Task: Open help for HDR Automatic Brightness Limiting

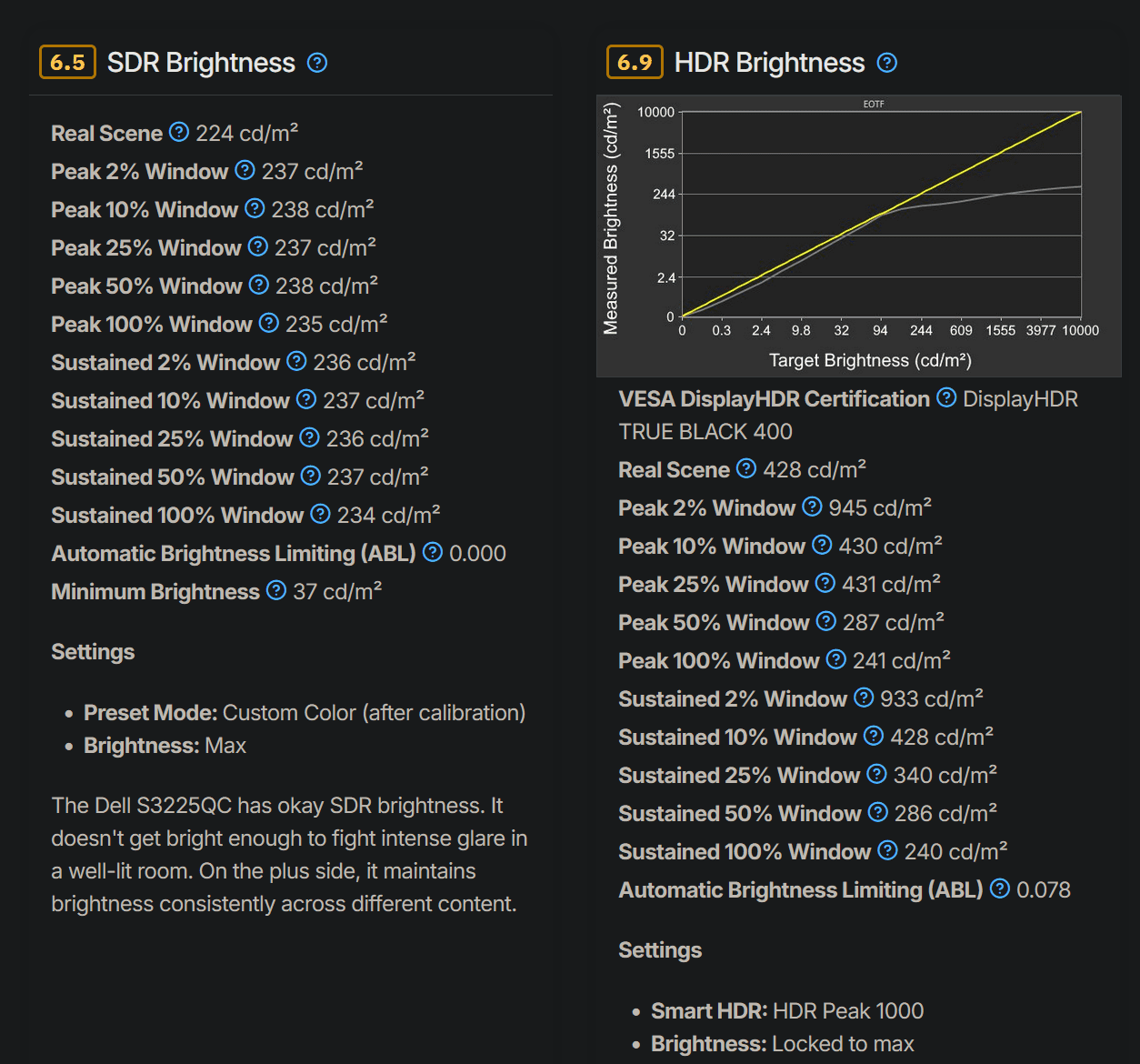Action: pyautogui.click(x=1000, y=889)
